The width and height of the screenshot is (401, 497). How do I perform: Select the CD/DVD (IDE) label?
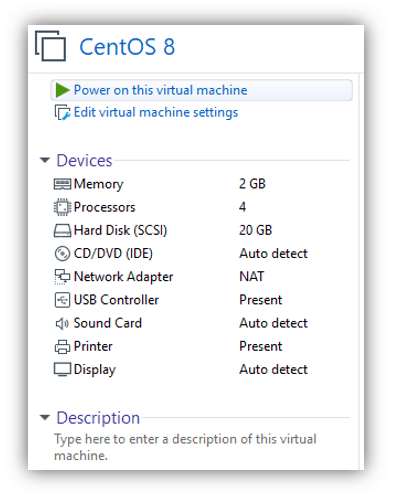tap(113, 254)
